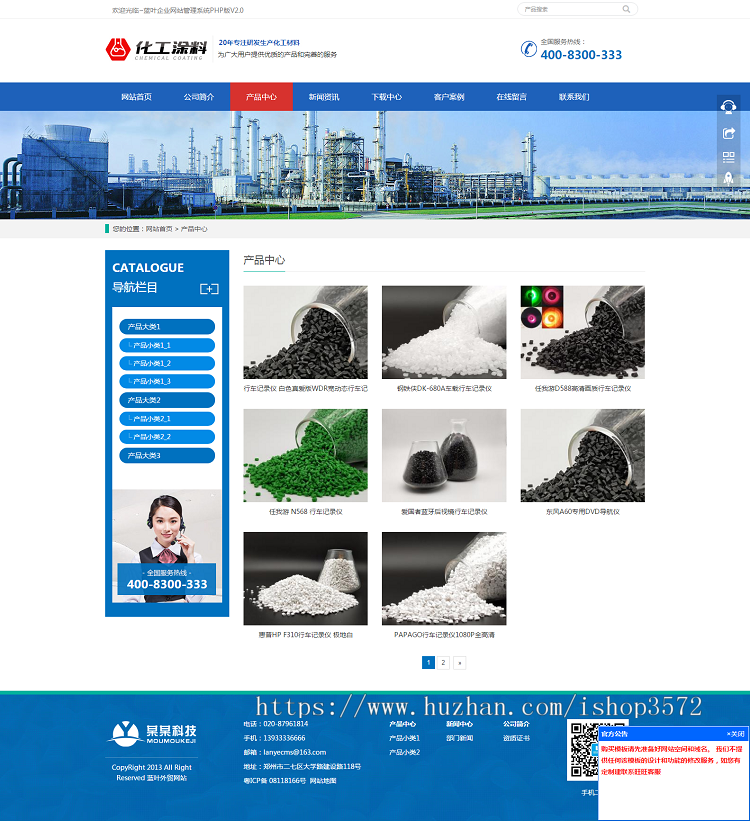Open the 惠普HP F310 product thumbnail

coord(305,579)
